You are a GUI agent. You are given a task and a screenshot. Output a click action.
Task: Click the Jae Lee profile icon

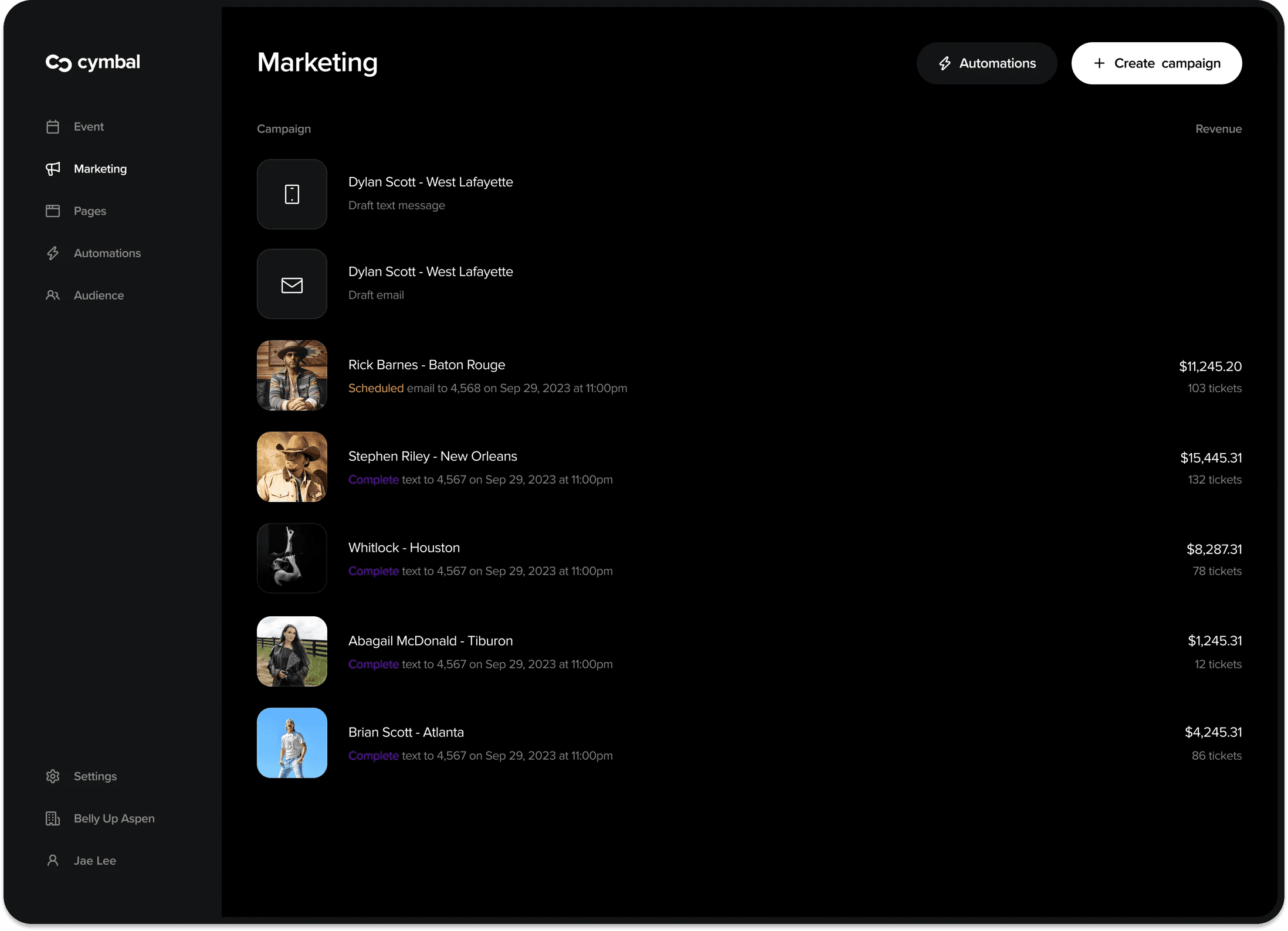(53, 861)
